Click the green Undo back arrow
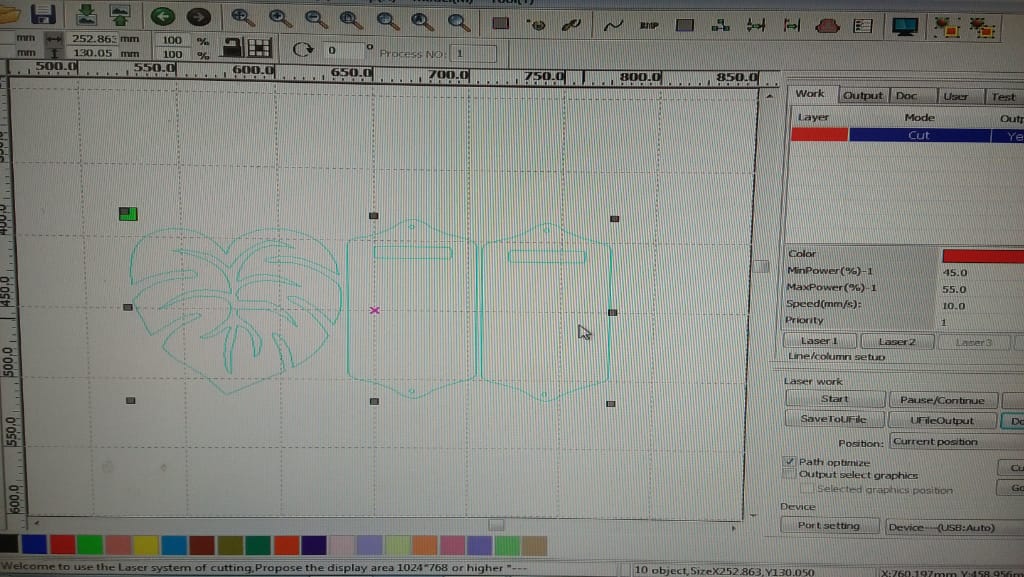Viewport: 1024px width, 577px height. (163, 16)
